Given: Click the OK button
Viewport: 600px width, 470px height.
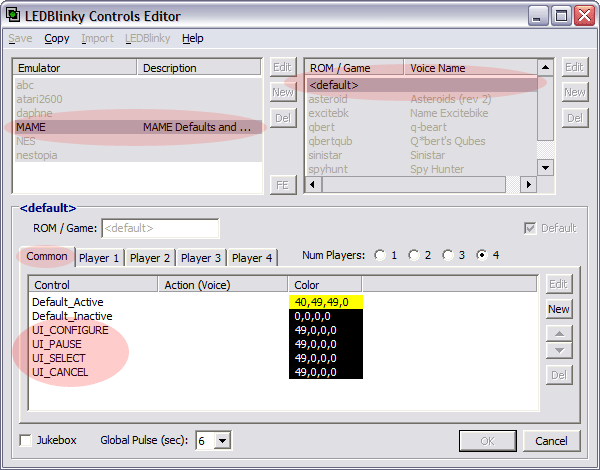Looking at the screenshot, I should pos(488,441).
